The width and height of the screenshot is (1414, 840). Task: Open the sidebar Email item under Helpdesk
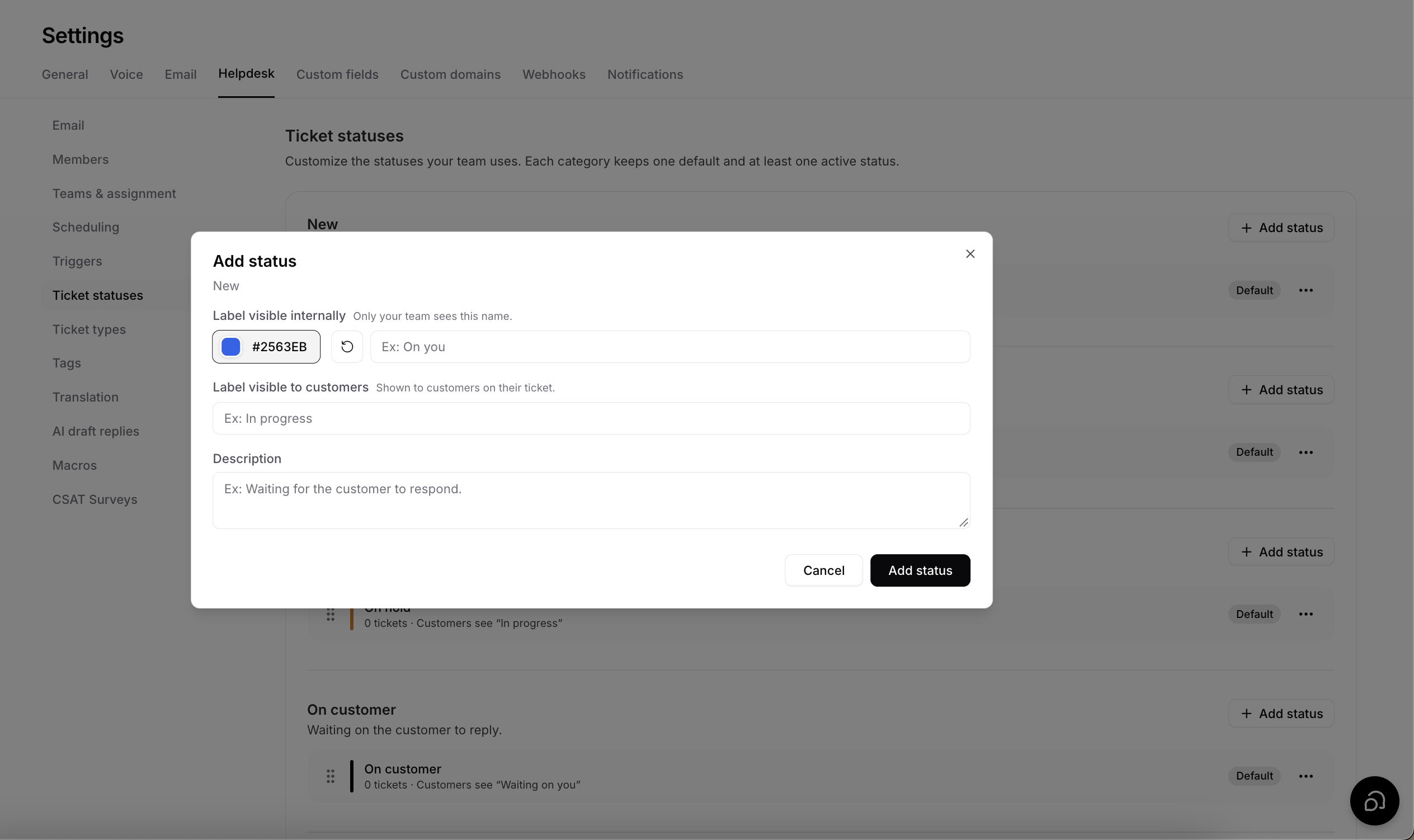pyautogui.click(x=68, y=126)
